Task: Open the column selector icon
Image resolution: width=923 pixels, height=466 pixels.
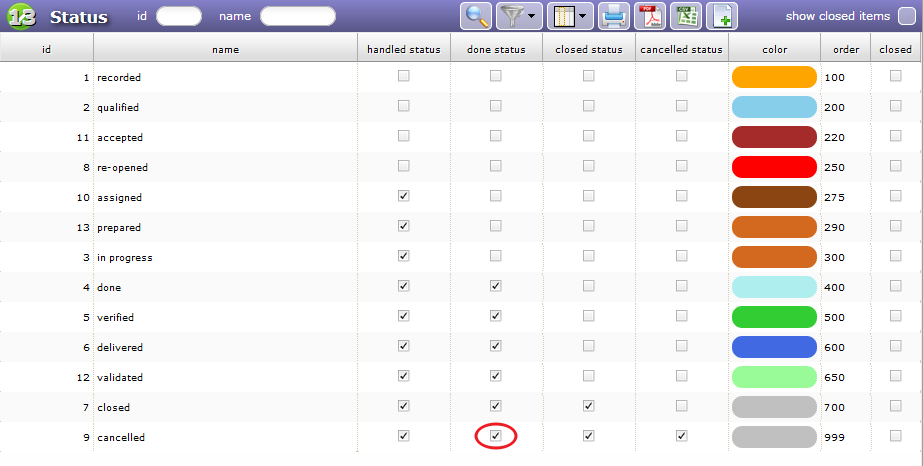Action: pyautogui.click(x=564, y=16)
